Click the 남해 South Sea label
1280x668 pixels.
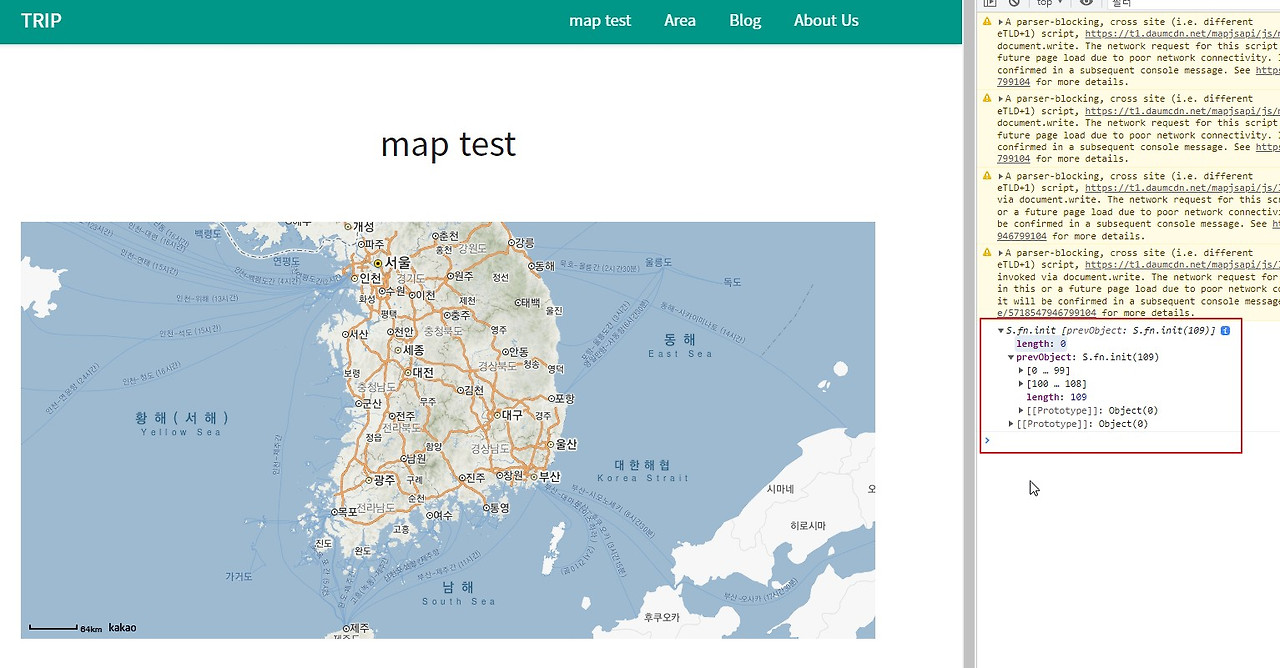459,593
